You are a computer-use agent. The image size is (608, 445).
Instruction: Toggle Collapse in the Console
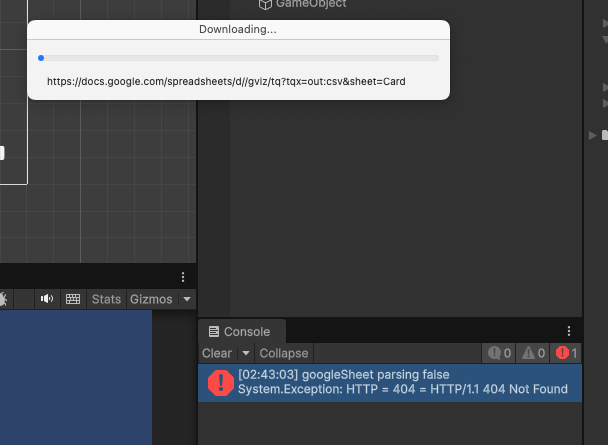coord(284,353)
